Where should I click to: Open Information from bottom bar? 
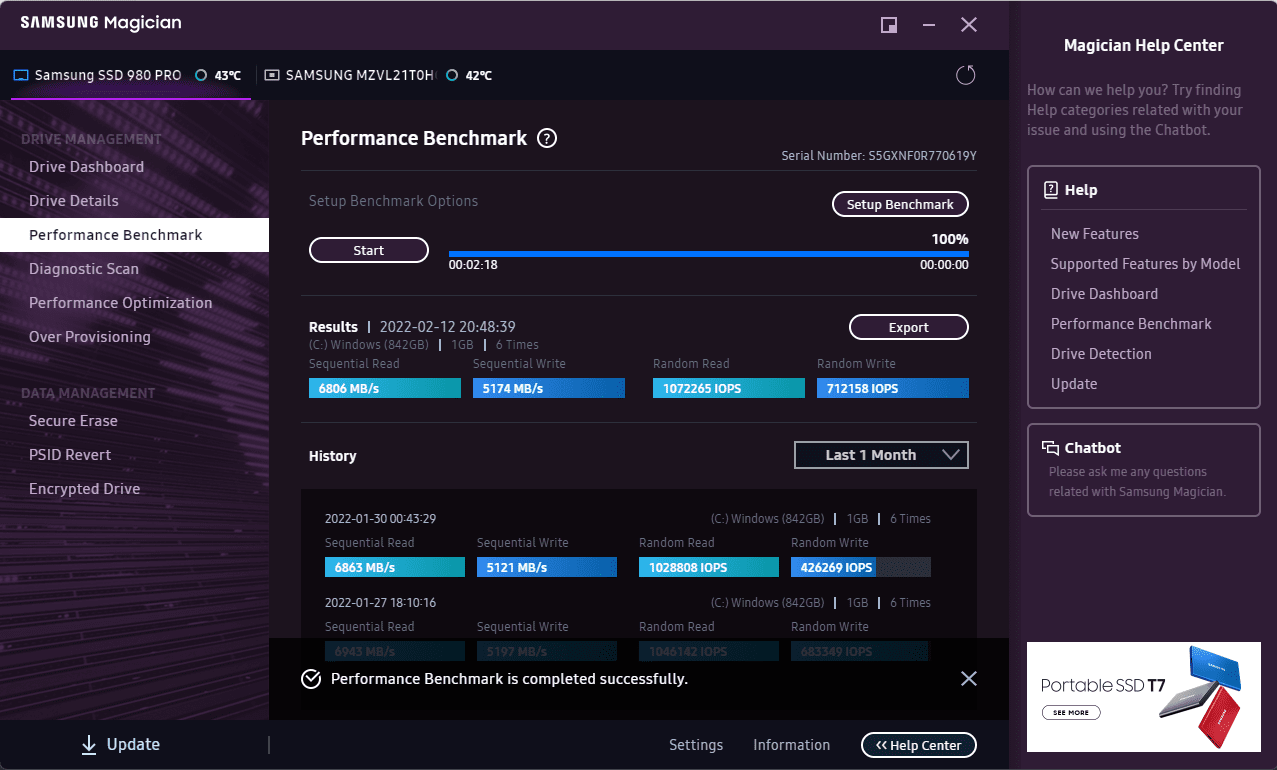pyautogui.click(x=791, y=745)
